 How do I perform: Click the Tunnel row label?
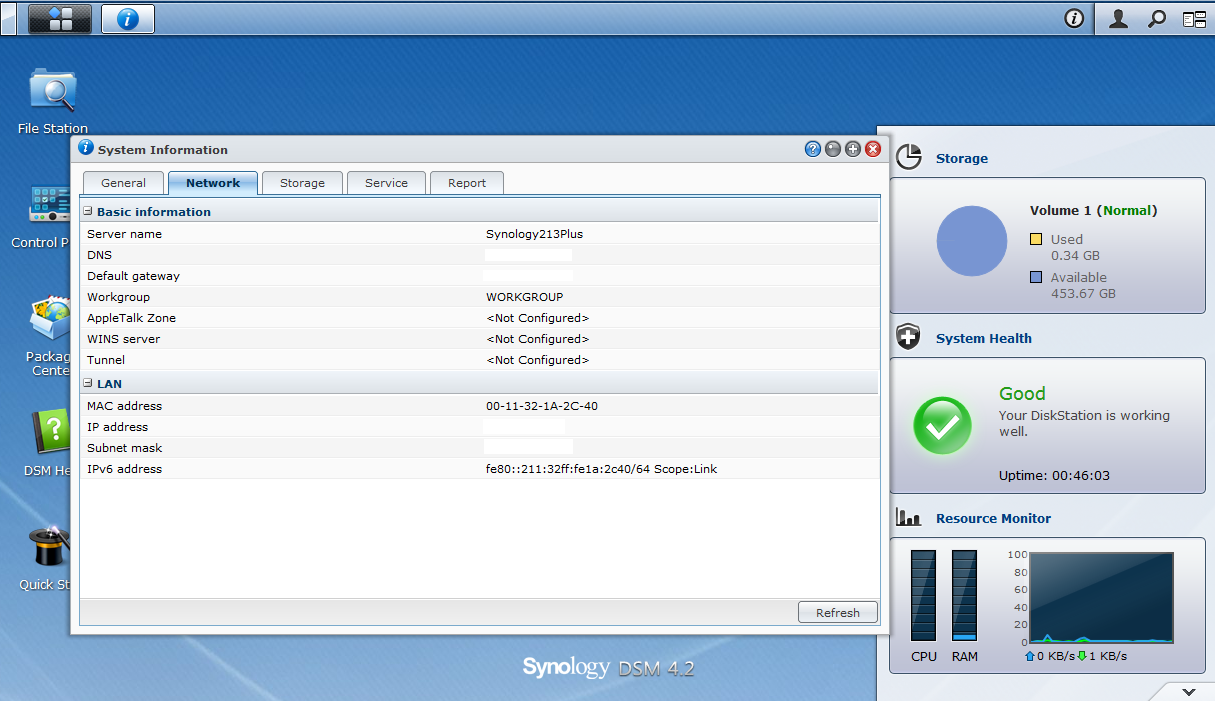tap(106, 360)
